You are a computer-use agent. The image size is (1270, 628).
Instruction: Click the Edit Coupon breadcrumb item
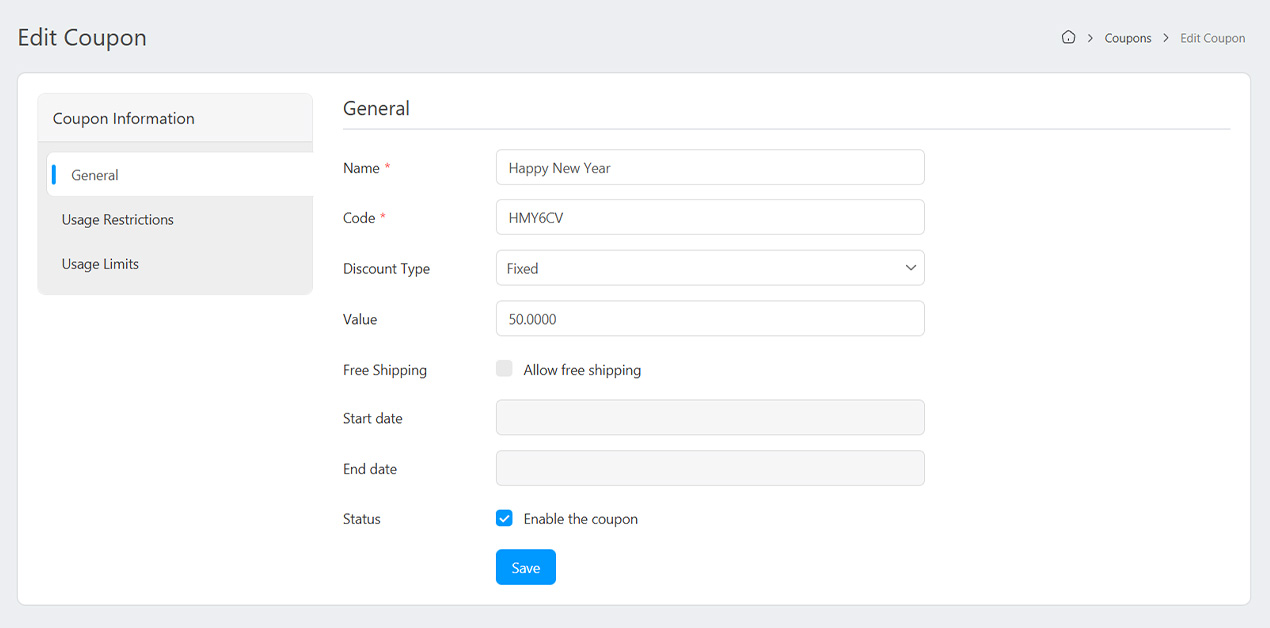coord(1212,38)
